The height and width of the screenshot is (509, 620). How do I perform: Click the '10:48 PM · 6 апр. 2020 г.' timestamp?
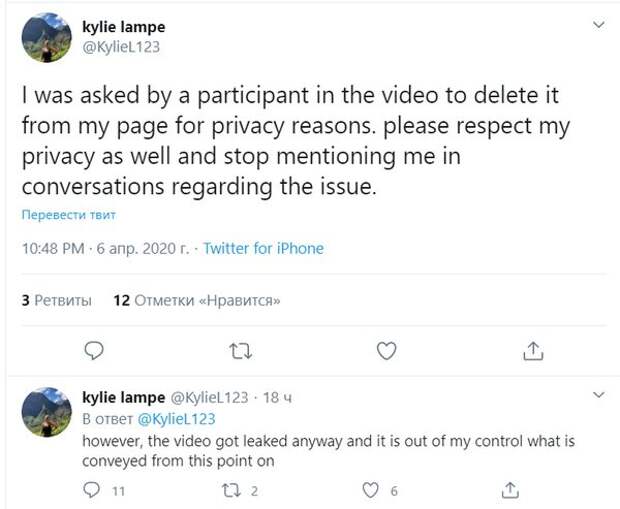(x=105, y=248)
